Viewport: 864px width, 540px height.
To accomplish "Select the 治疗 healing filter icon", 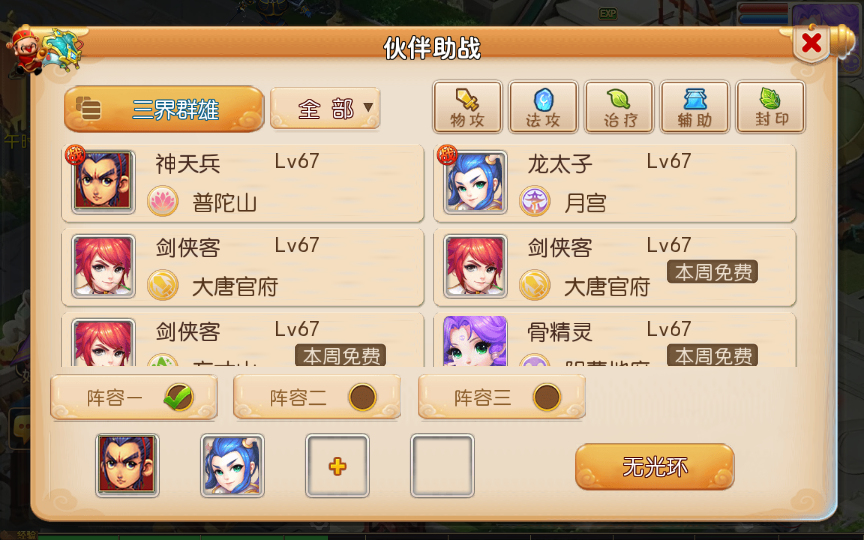I will (619, 107).
